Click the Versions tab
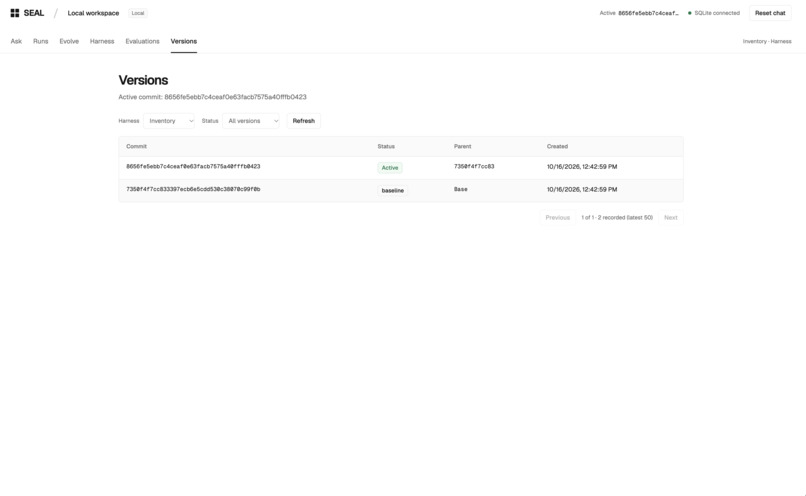 [184, 41]
